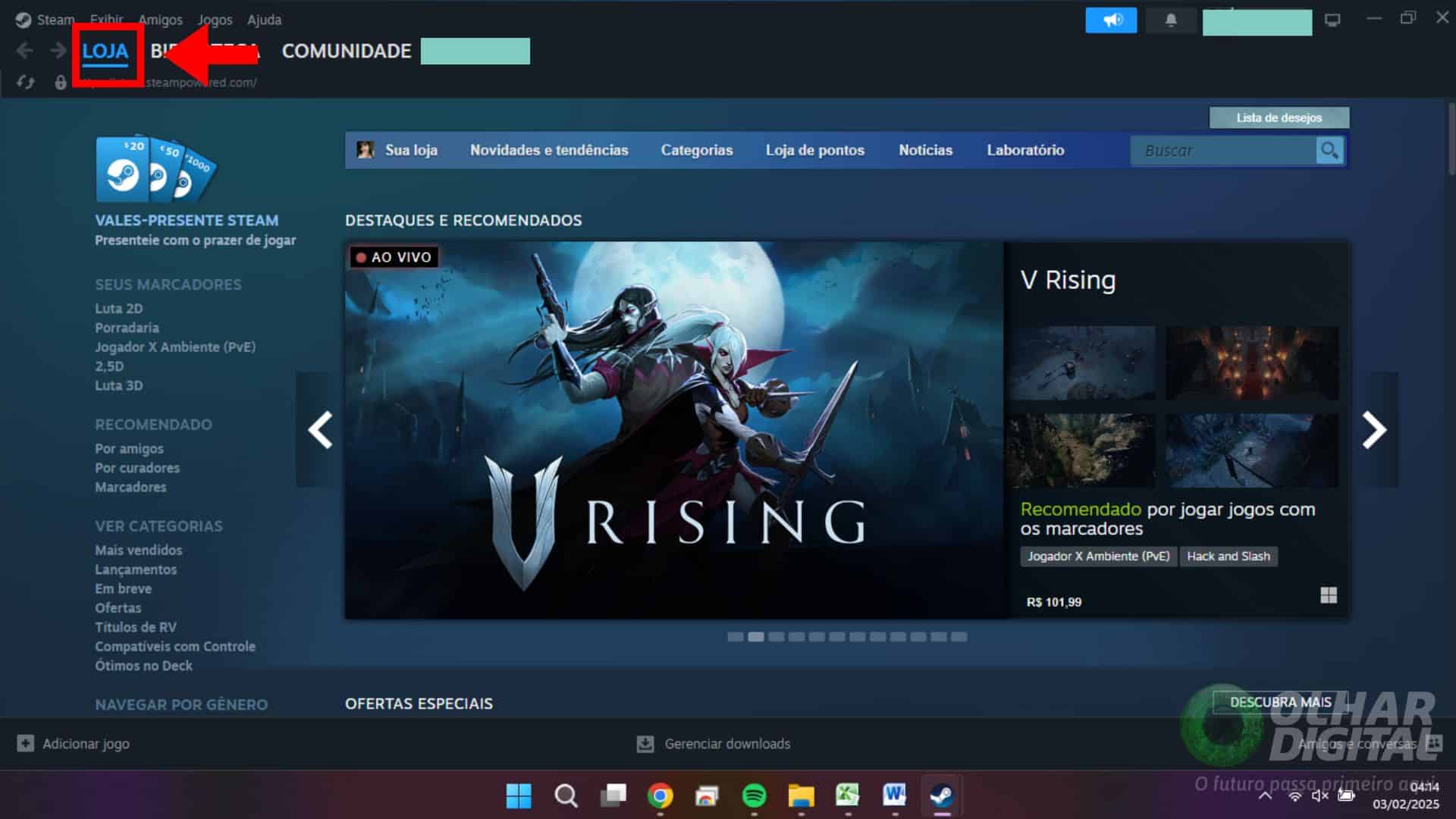Open the Laboratório tab
Screen dimensions: 1456x819
coord(1025,150)
